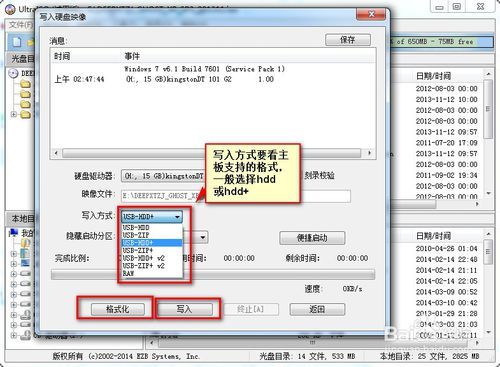
Task: Close the 写入硬盘映像 dialog
Action: tap(372, 14)
